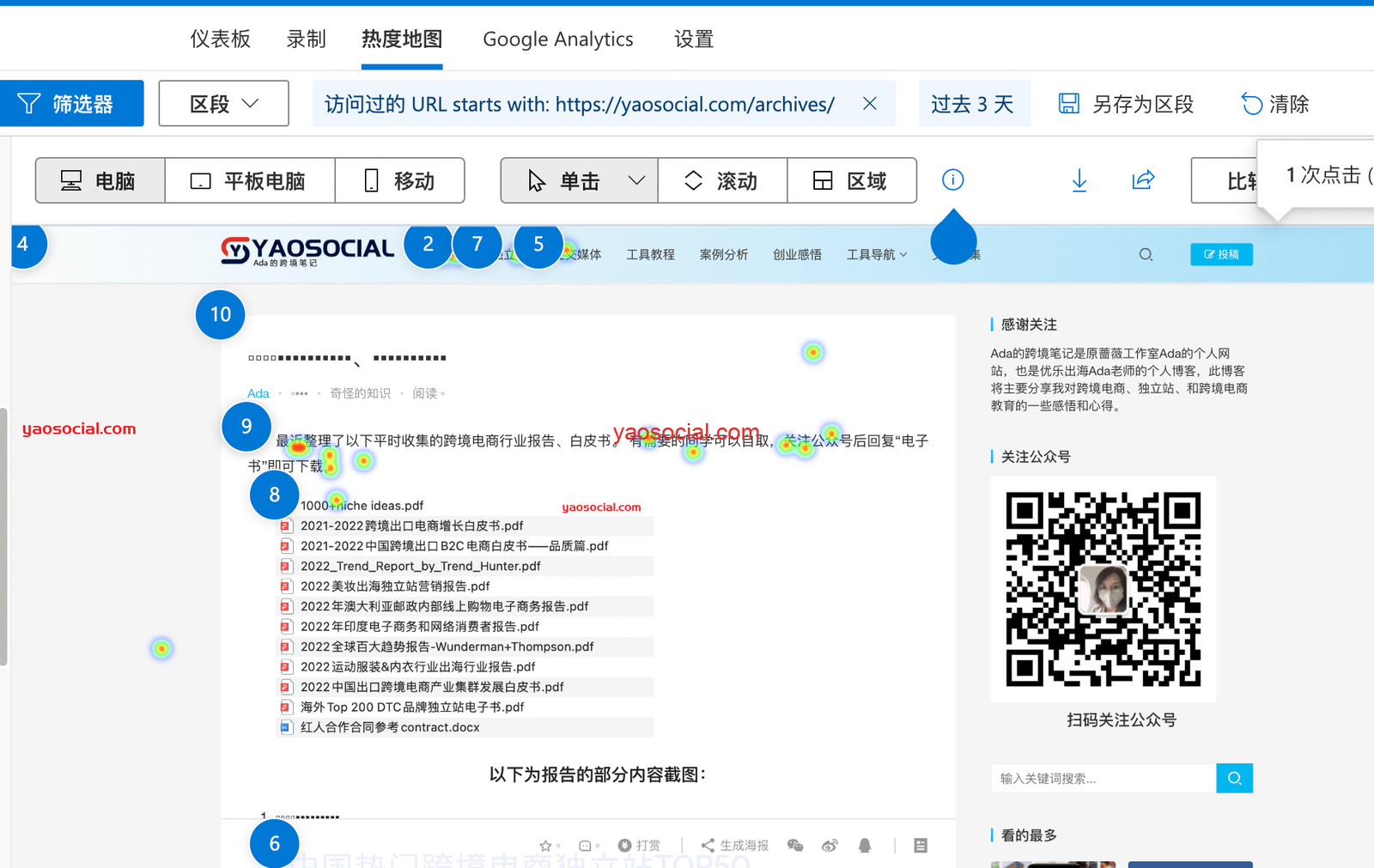Image resolution: width=1374 pixels, height=868 pixels.
Task: Open the 录制 tab
Action: (x=306, y=39)
